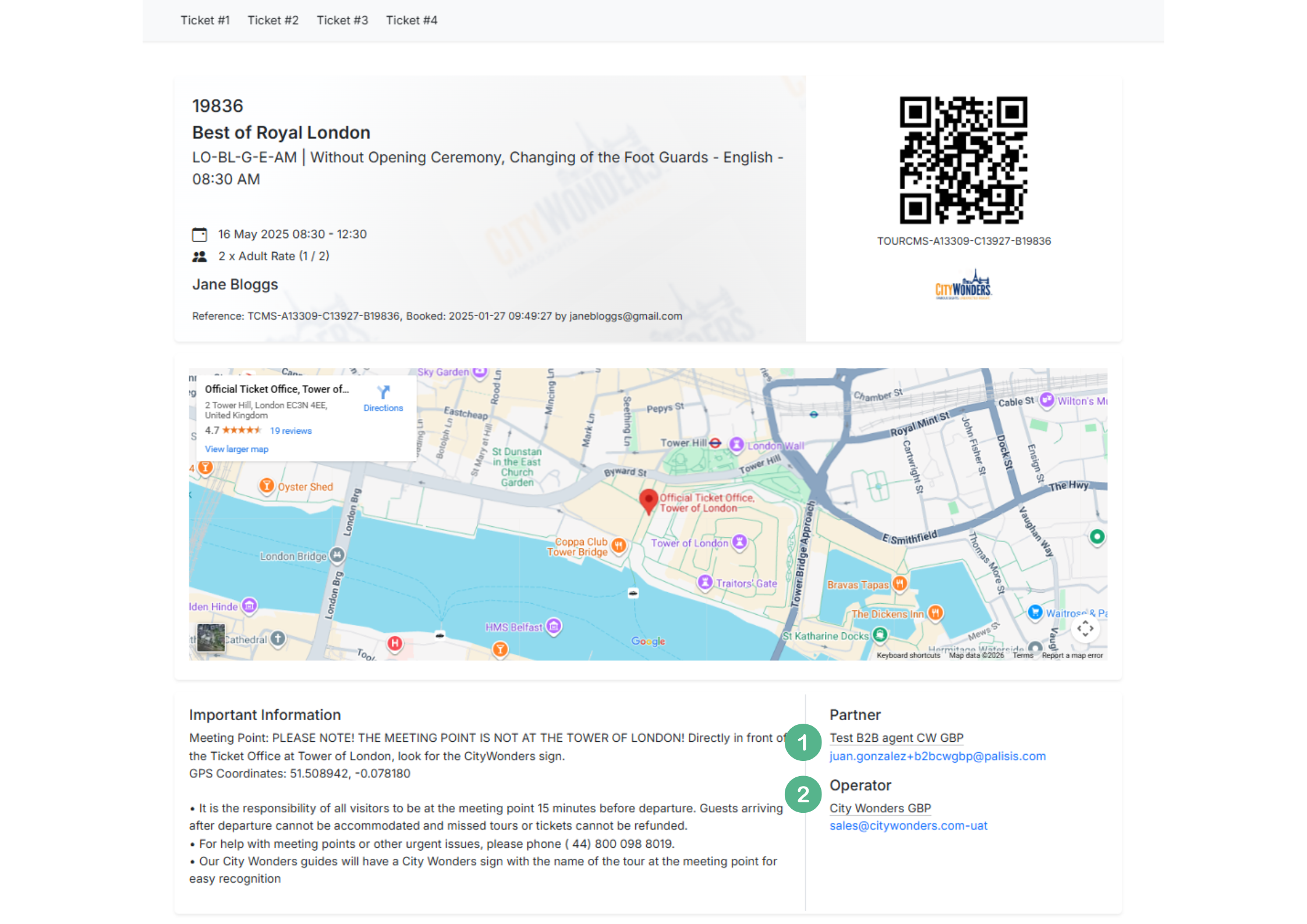
Task: Click the Official Ticket Office map label
Action: [x=707, y=503]
